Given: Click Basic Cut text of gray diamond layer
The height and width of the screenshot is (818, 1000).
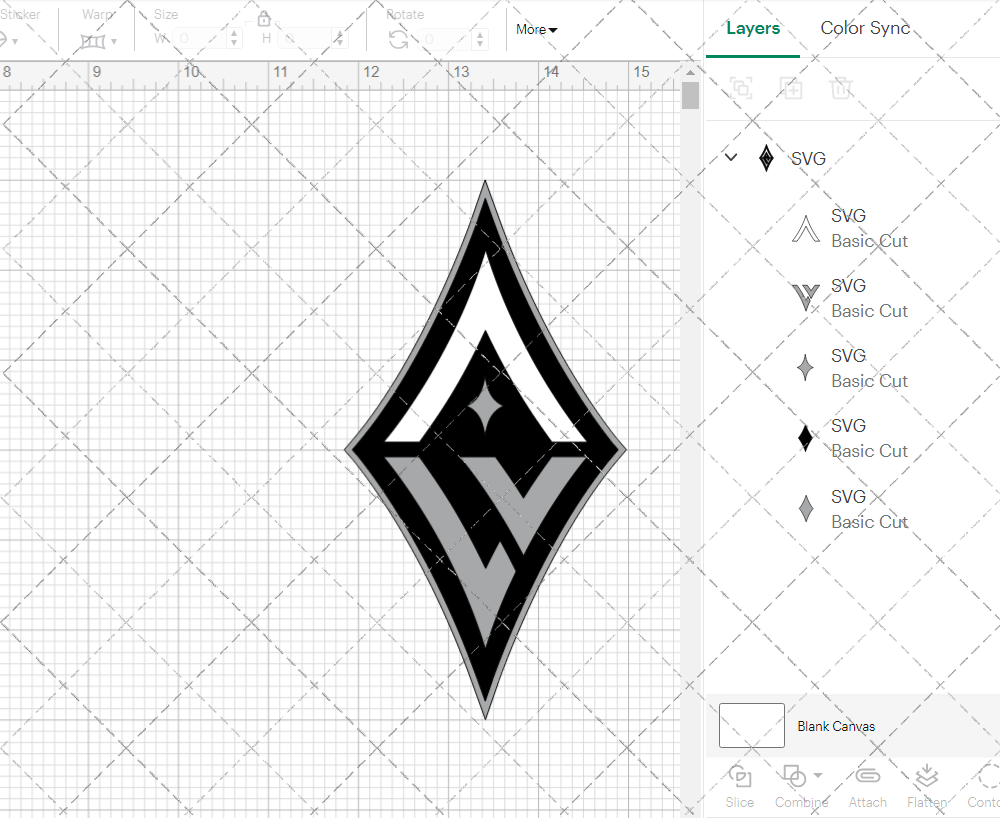Looking at the screenshot, I should point(869,522).
